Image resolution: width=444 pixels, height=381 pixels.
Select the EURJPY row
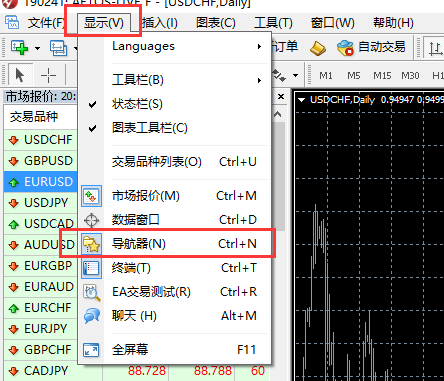click(41, 329)
